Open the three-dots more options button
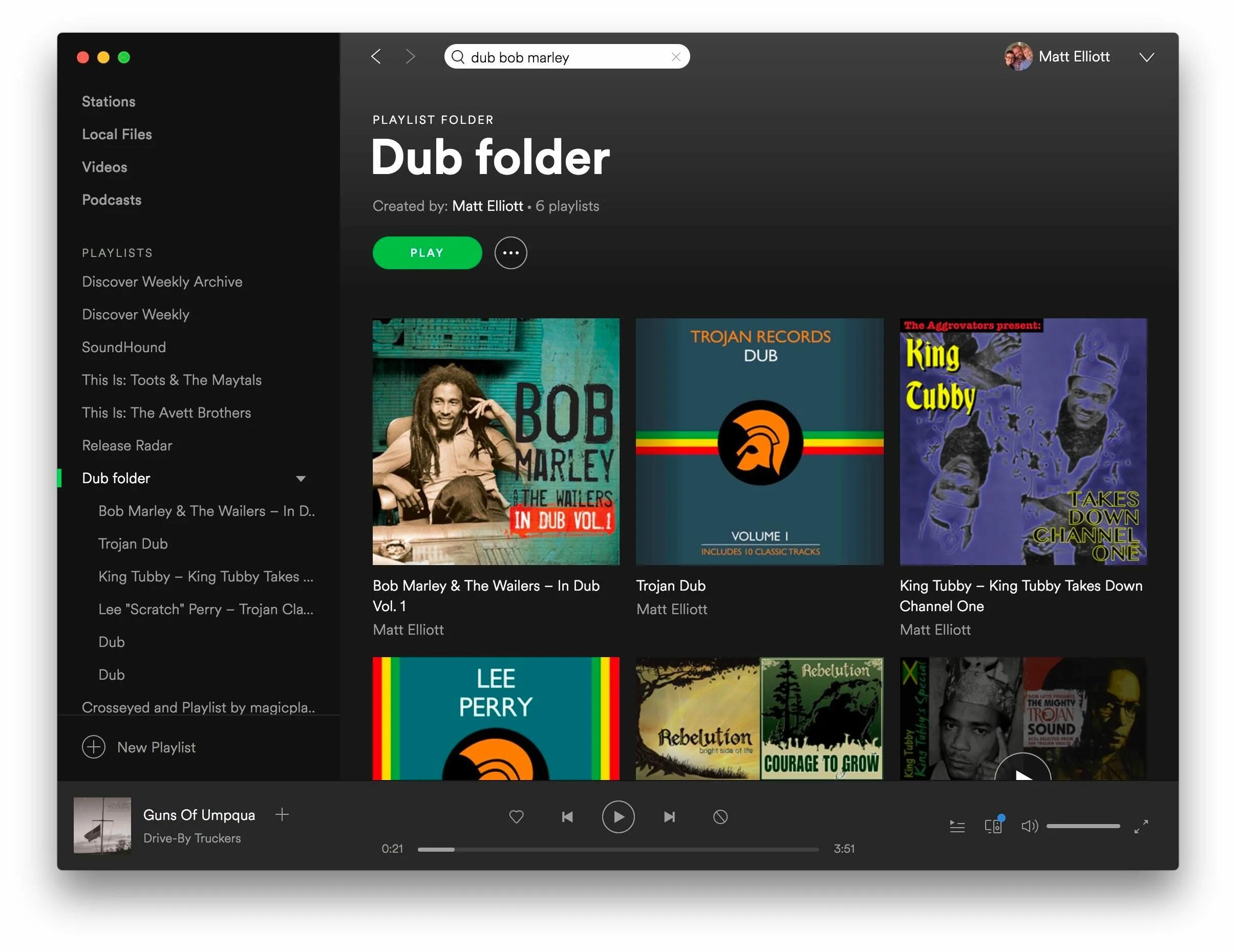The image size is (1236, 952). [510, 253]
